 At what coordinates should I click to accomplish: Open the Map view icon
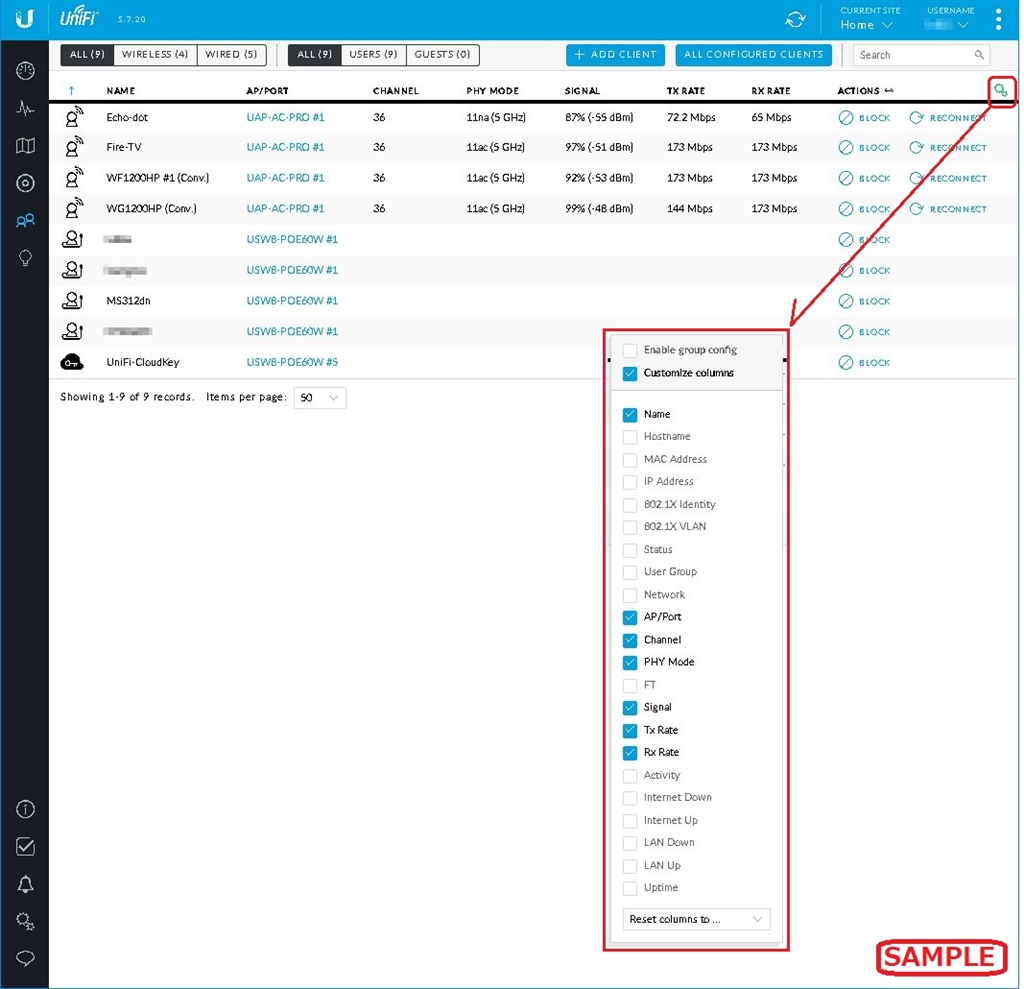click(x=25, y=146)
